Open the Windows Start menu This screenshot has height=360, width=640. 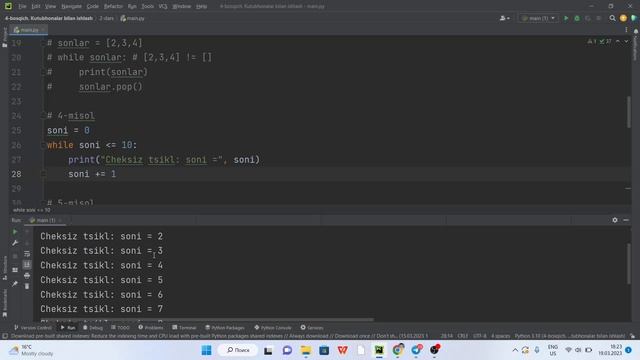(x=207, y=350)
